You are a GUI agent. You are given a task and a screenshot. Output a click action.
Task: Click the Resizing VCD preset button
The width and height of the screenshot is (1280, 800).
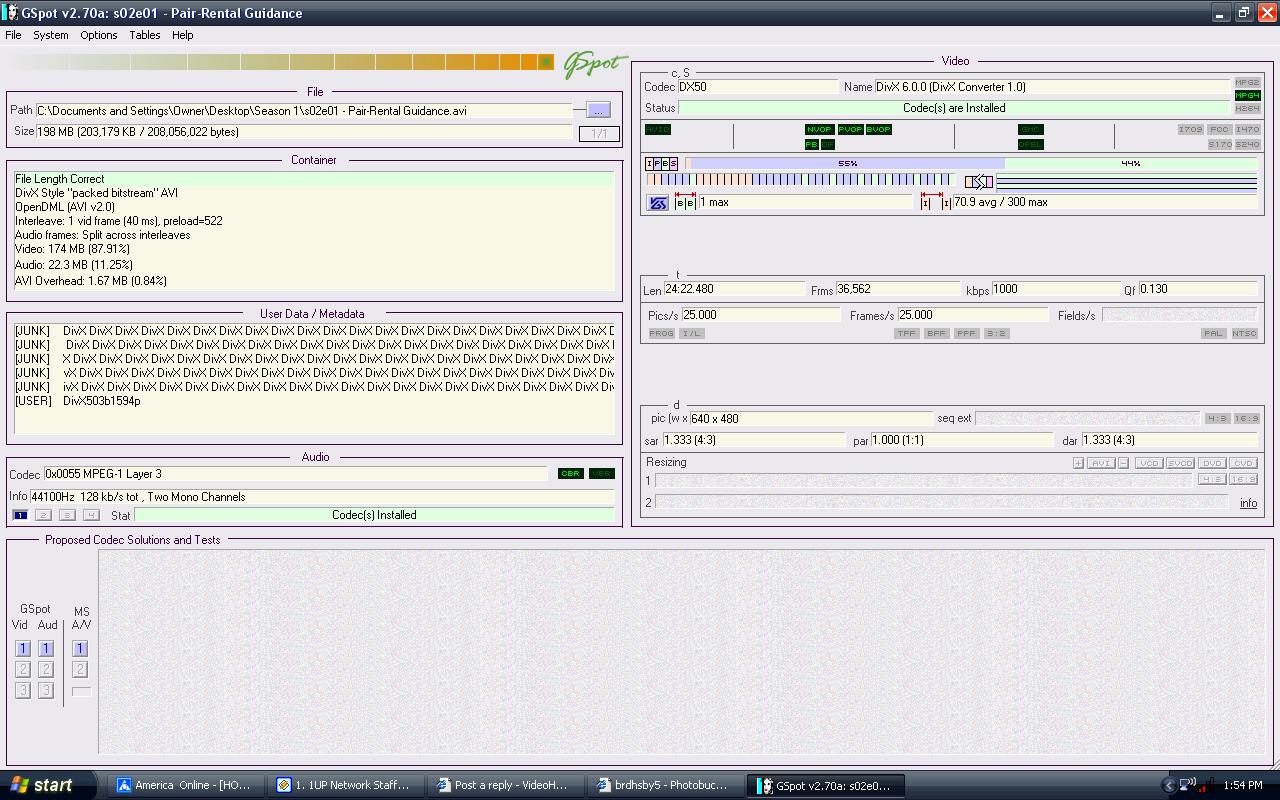click(x=1149, y=464)
